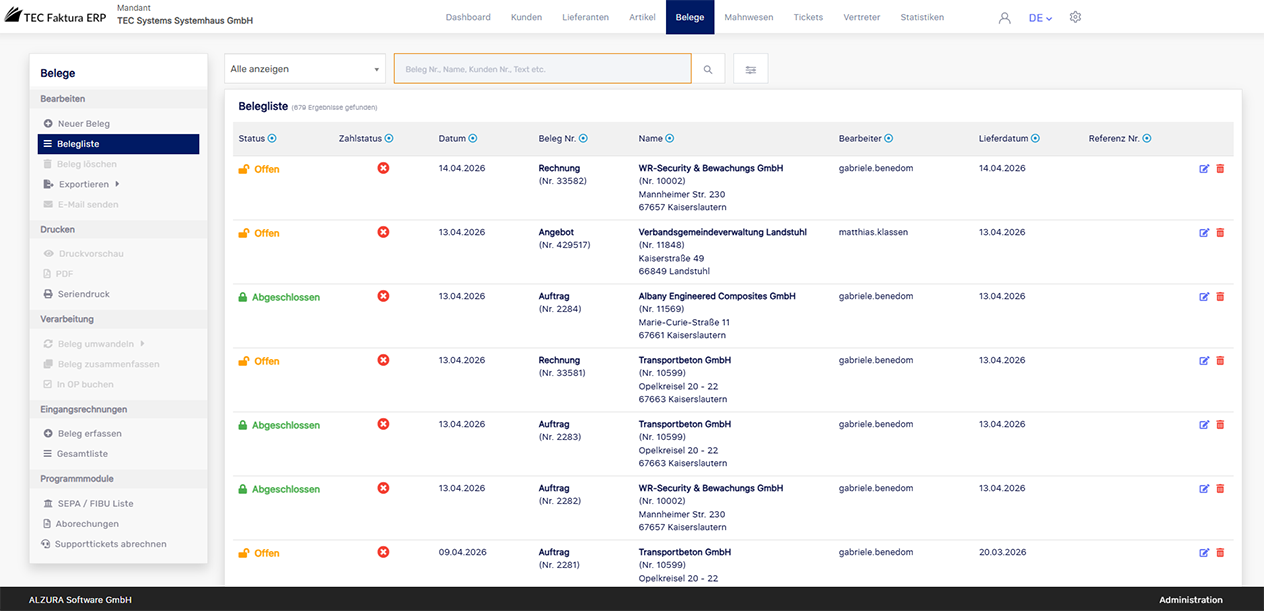Open the user profile icon in header

coord(1005,18)
